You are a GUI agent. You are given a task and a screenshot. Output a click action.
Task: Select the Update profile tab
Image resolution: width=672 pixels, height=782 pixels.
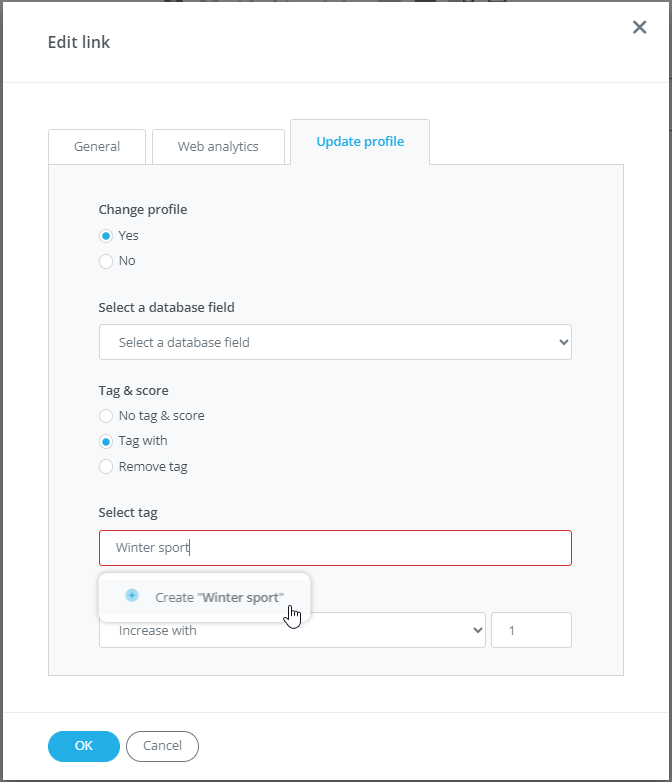tap(360, 142)
